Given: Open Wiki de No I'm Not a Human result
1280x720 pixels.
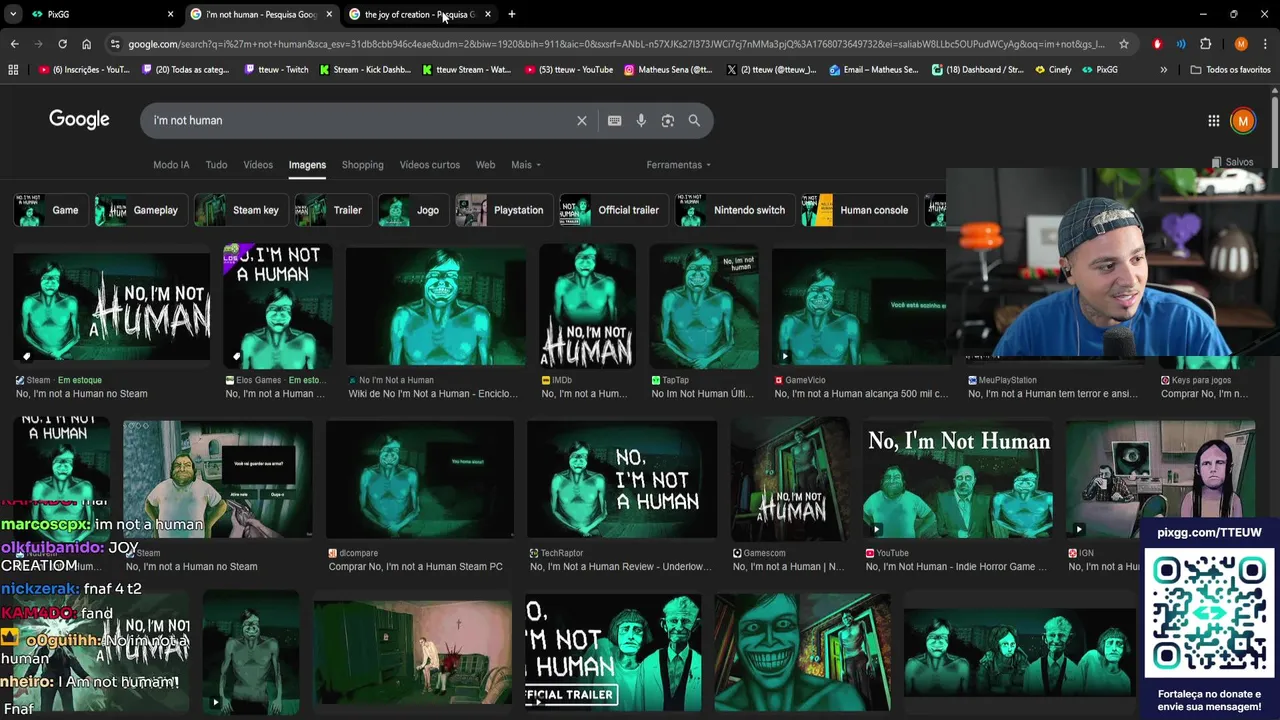Looking at the screenshot, I should pos(432,394).
